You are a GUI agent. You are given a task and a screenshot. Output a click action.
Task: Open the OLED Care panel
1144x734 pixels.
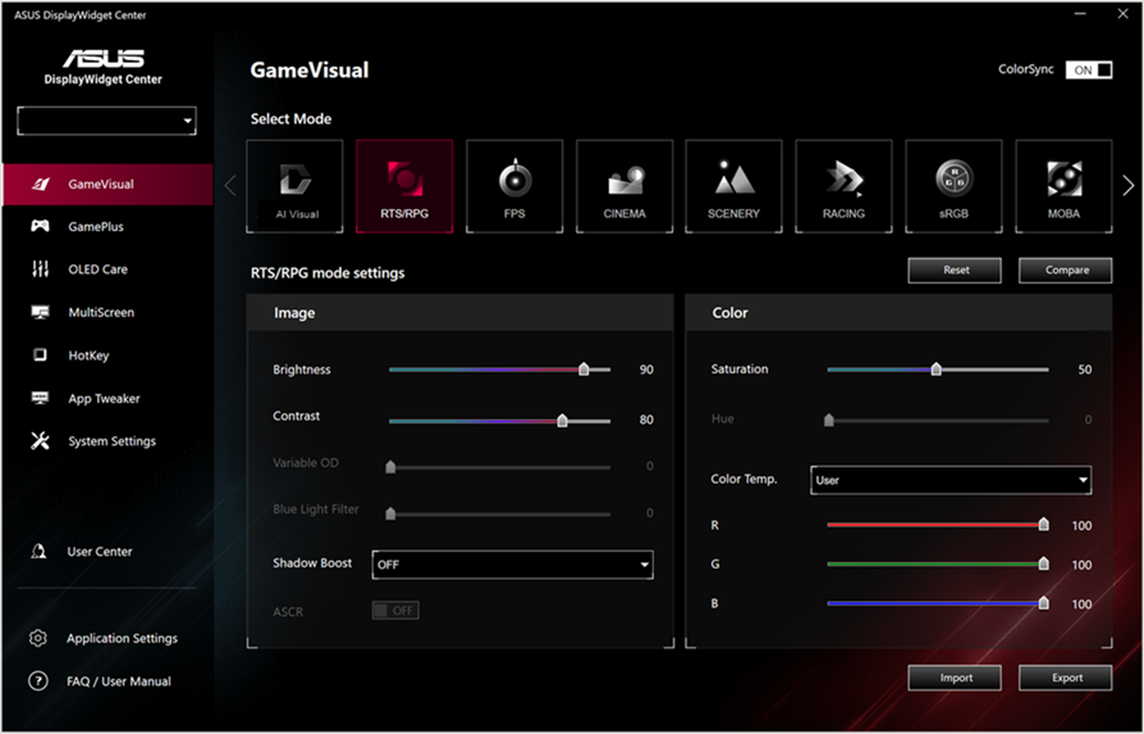[100, 269]
